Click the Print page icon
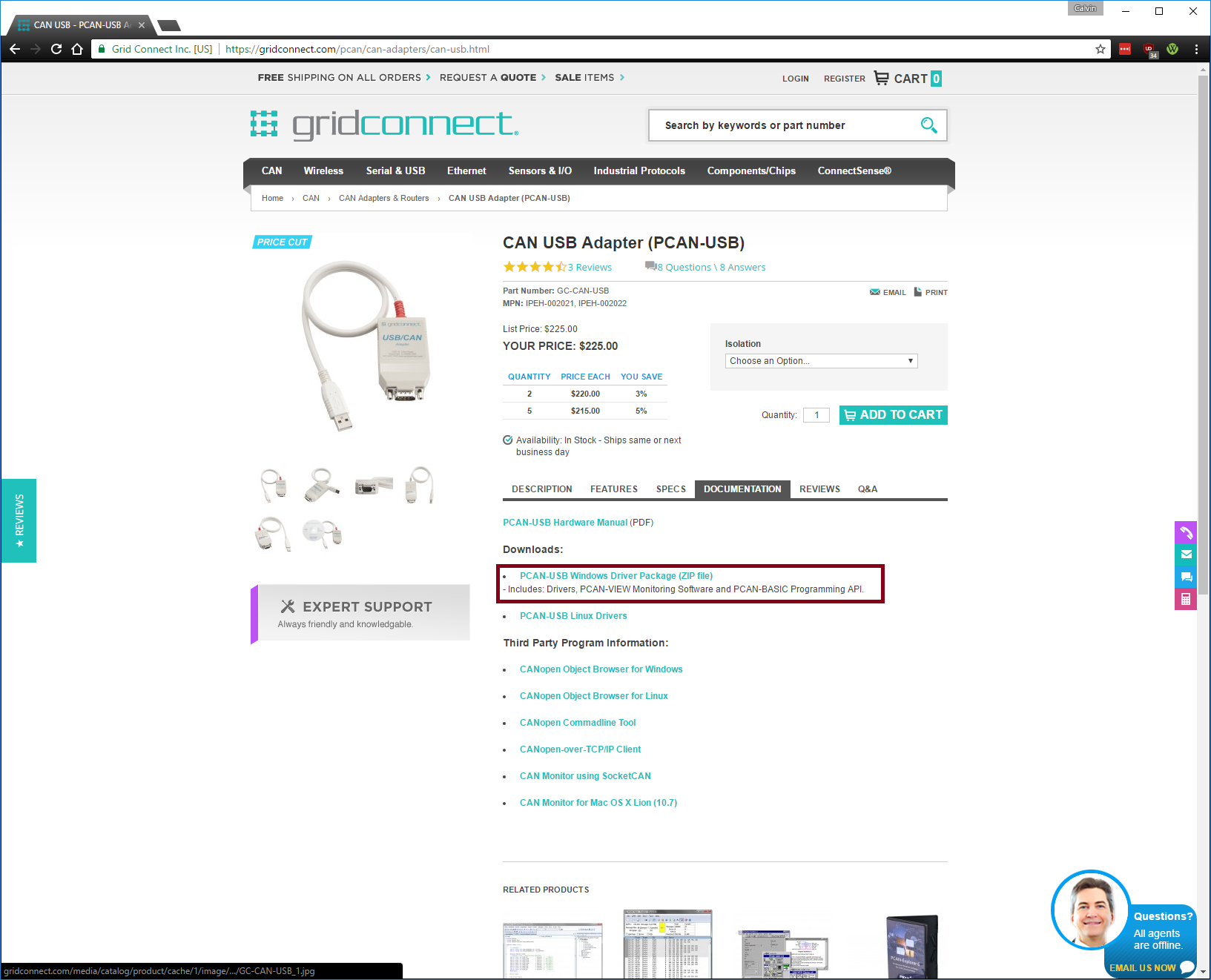Image resolution: width=1211 pixels, height=980 pixels. [918, 291]
